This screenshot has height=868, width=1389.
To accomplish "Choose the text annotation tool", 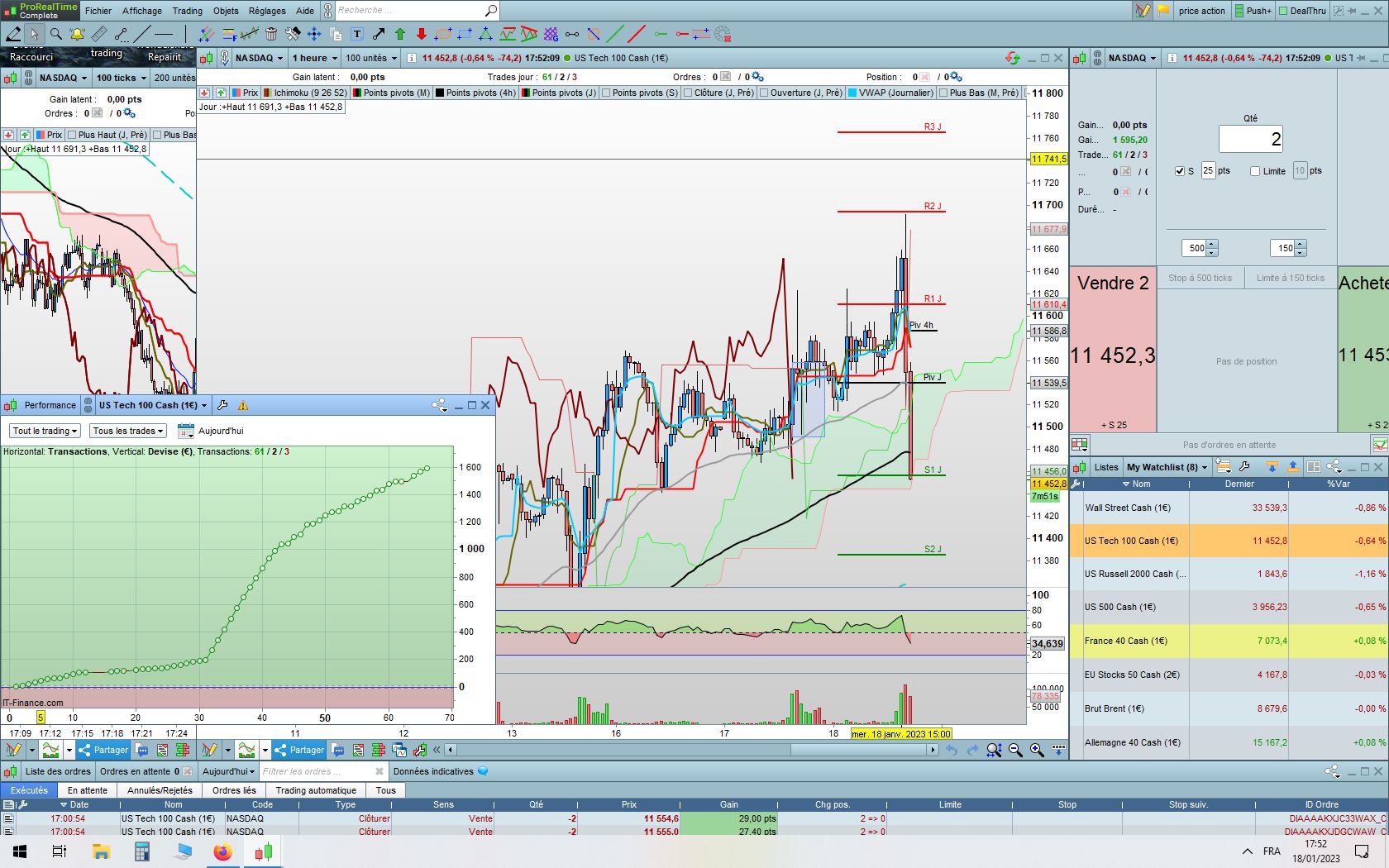I will tap(357, 34).
